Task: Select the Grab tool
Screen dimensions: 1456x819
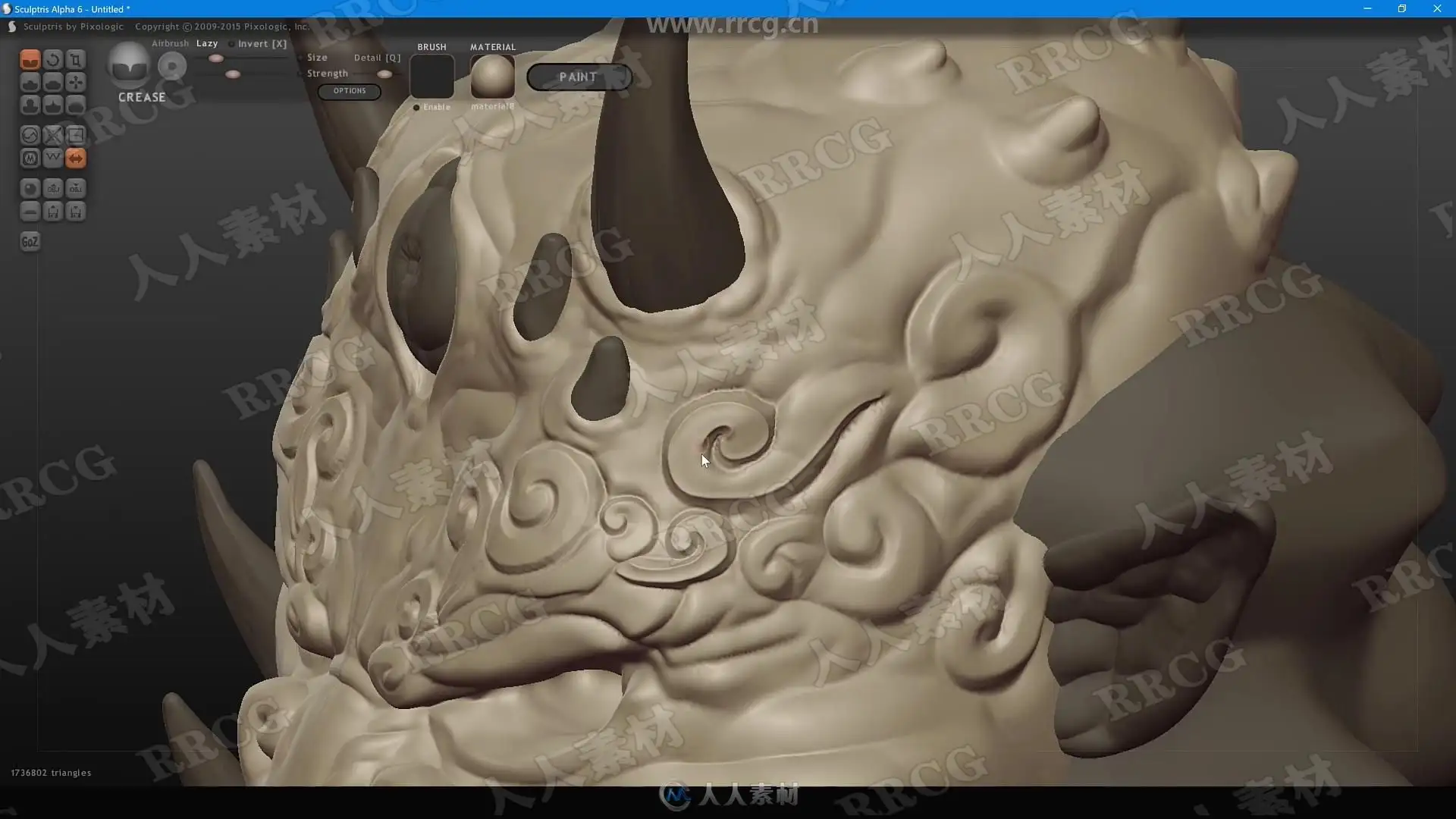Action: tap(75, 83)
